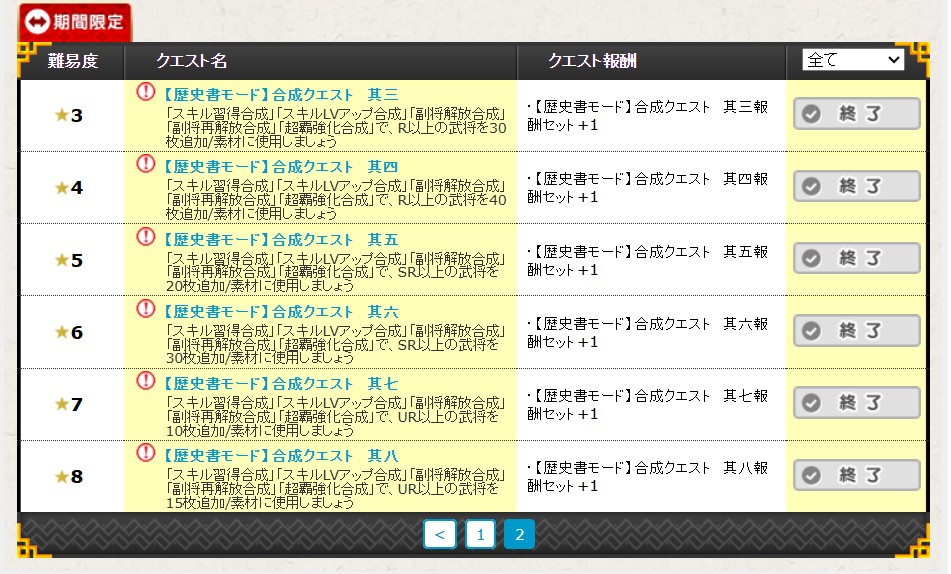Click the alert icon beside 合成クエスト 其八
Image resolution: width=951 pixels, height=574 pixels.
(145, 453)
